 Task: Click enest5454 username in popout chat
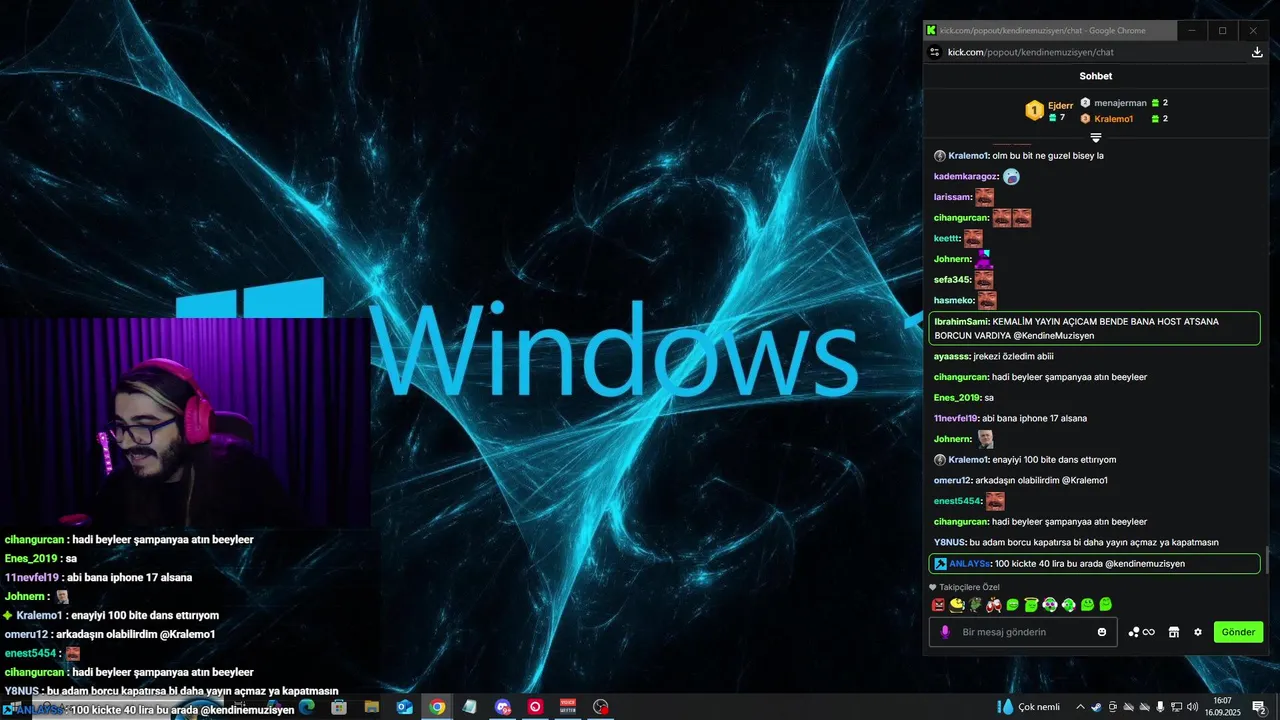point(958,501)
